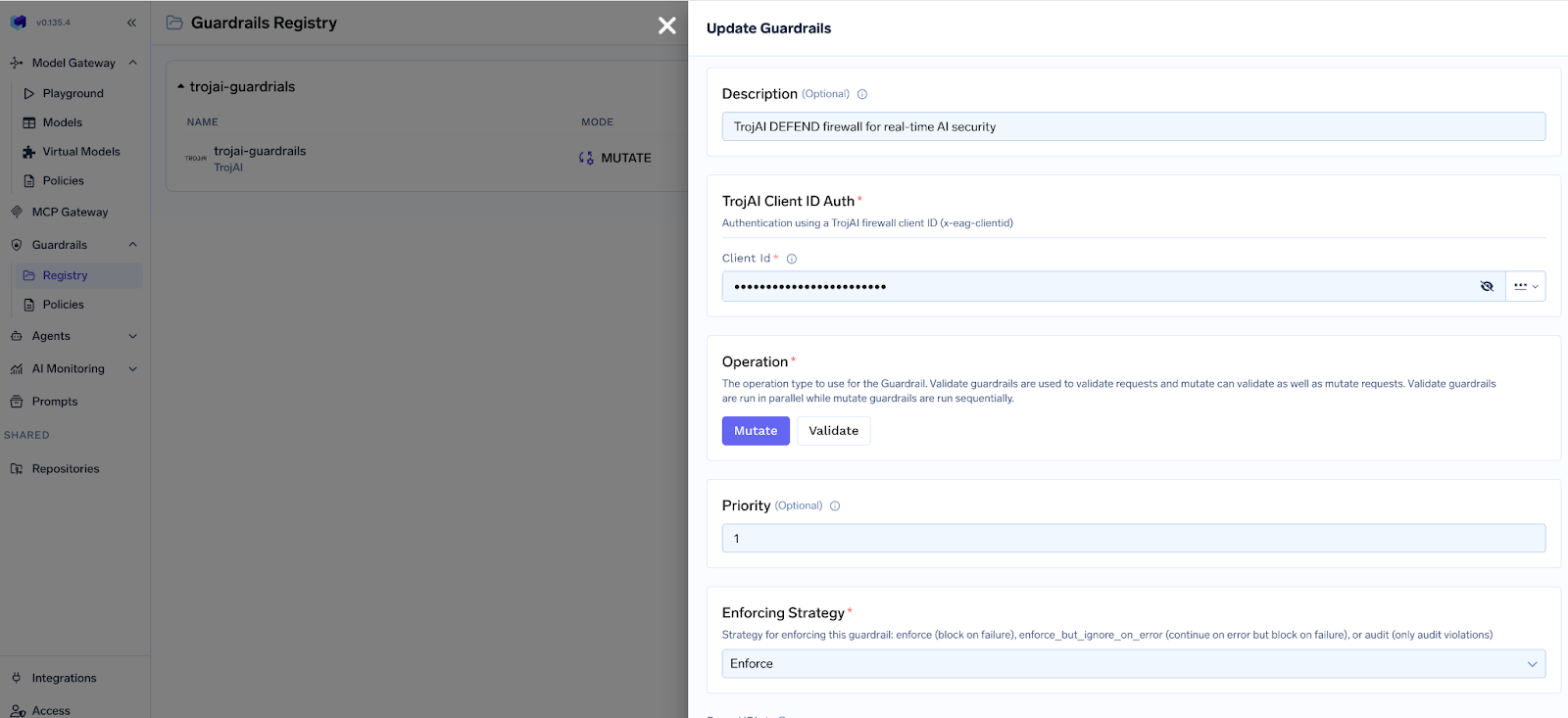Image resolution: width=1568 pixels, height=718 pixels.
Task: Click the Update Guardrails title
Action: pyautogui.click(x=768, y=28)
